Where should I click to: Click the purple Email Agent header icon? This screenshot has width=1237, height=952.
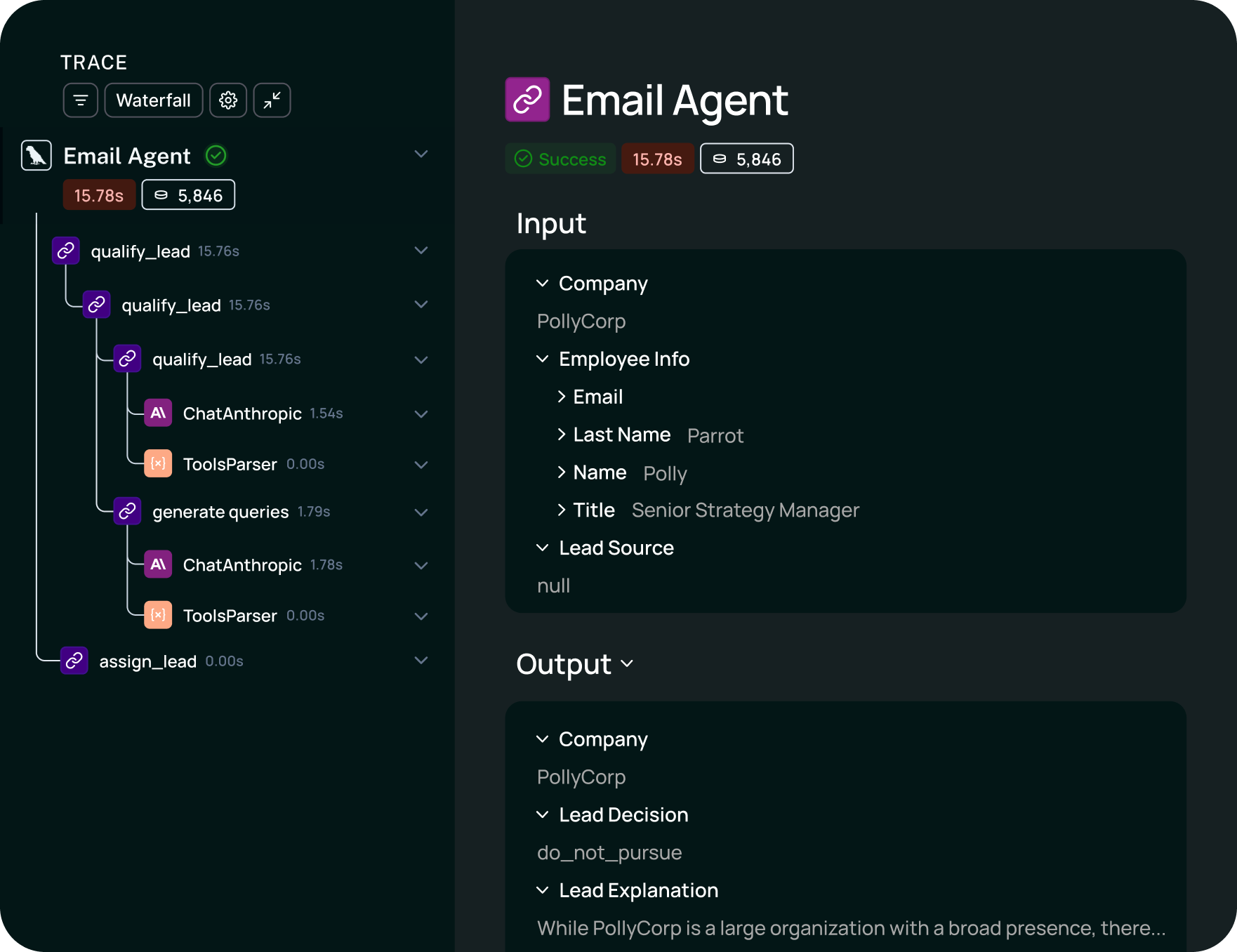(528, 100)
